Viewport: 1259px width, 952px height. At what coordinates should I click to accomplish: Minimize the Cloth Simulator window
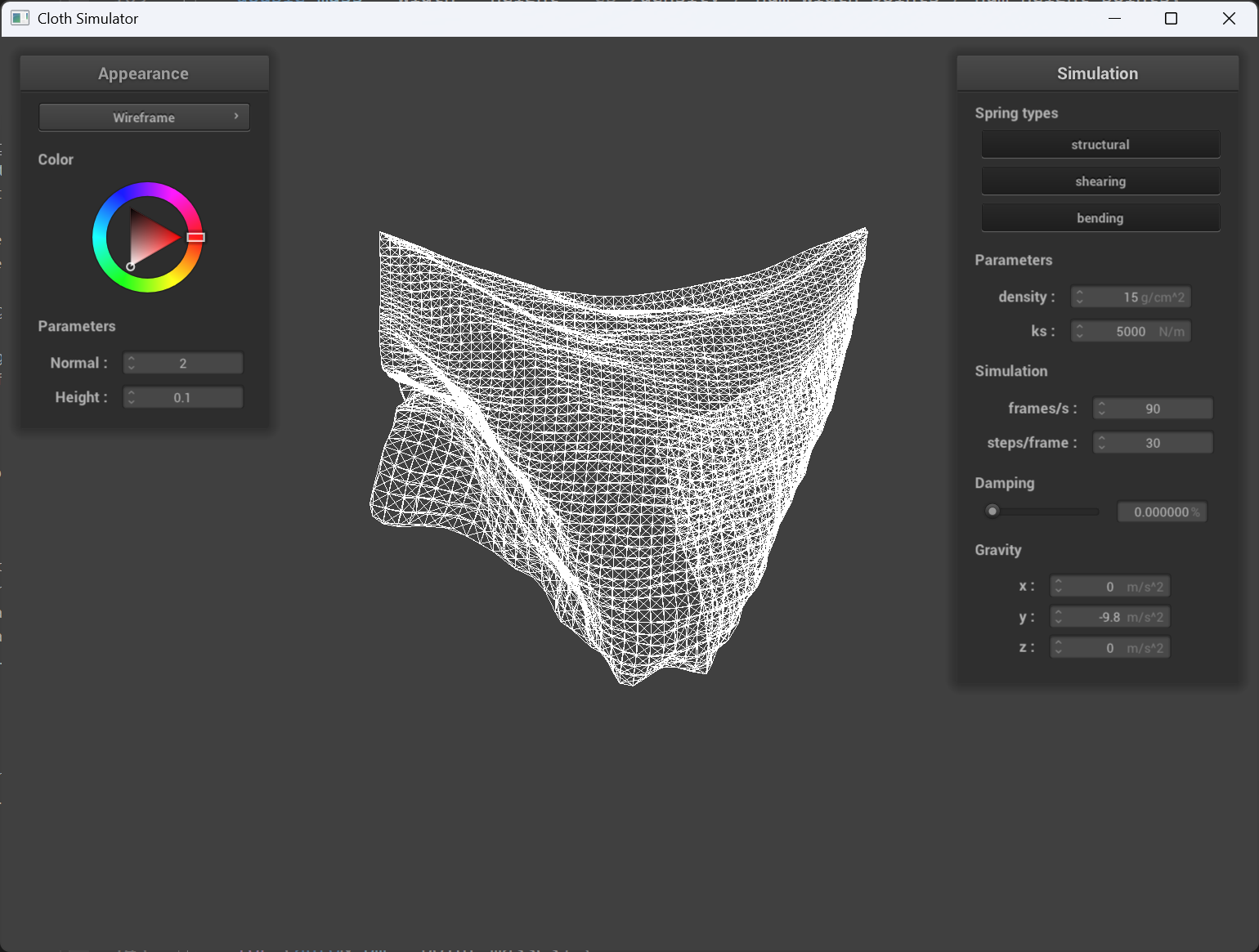tap(1114, 18)
